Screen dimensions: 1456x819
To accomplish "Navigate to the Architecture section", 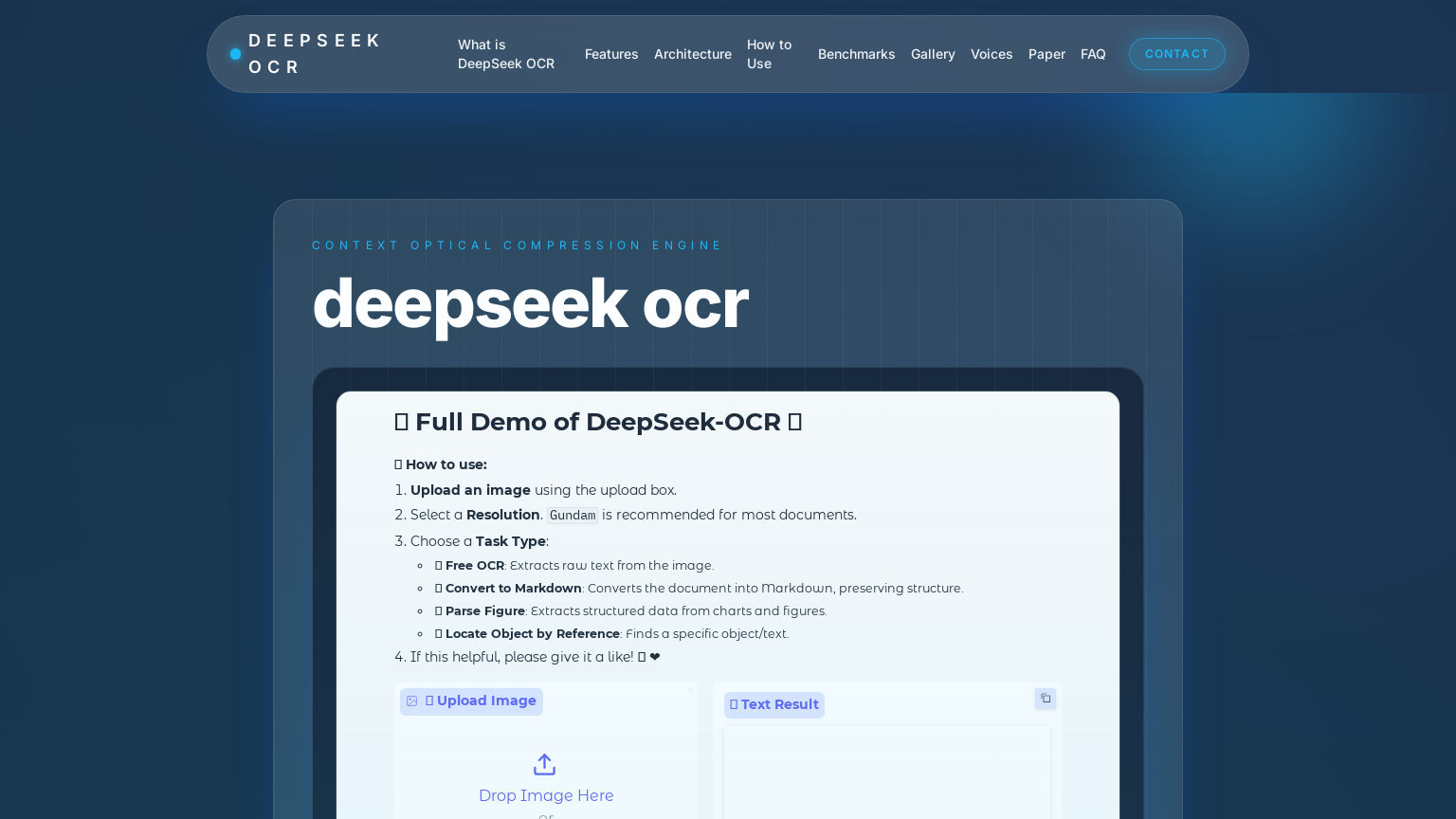I will [x=693, y=54].
